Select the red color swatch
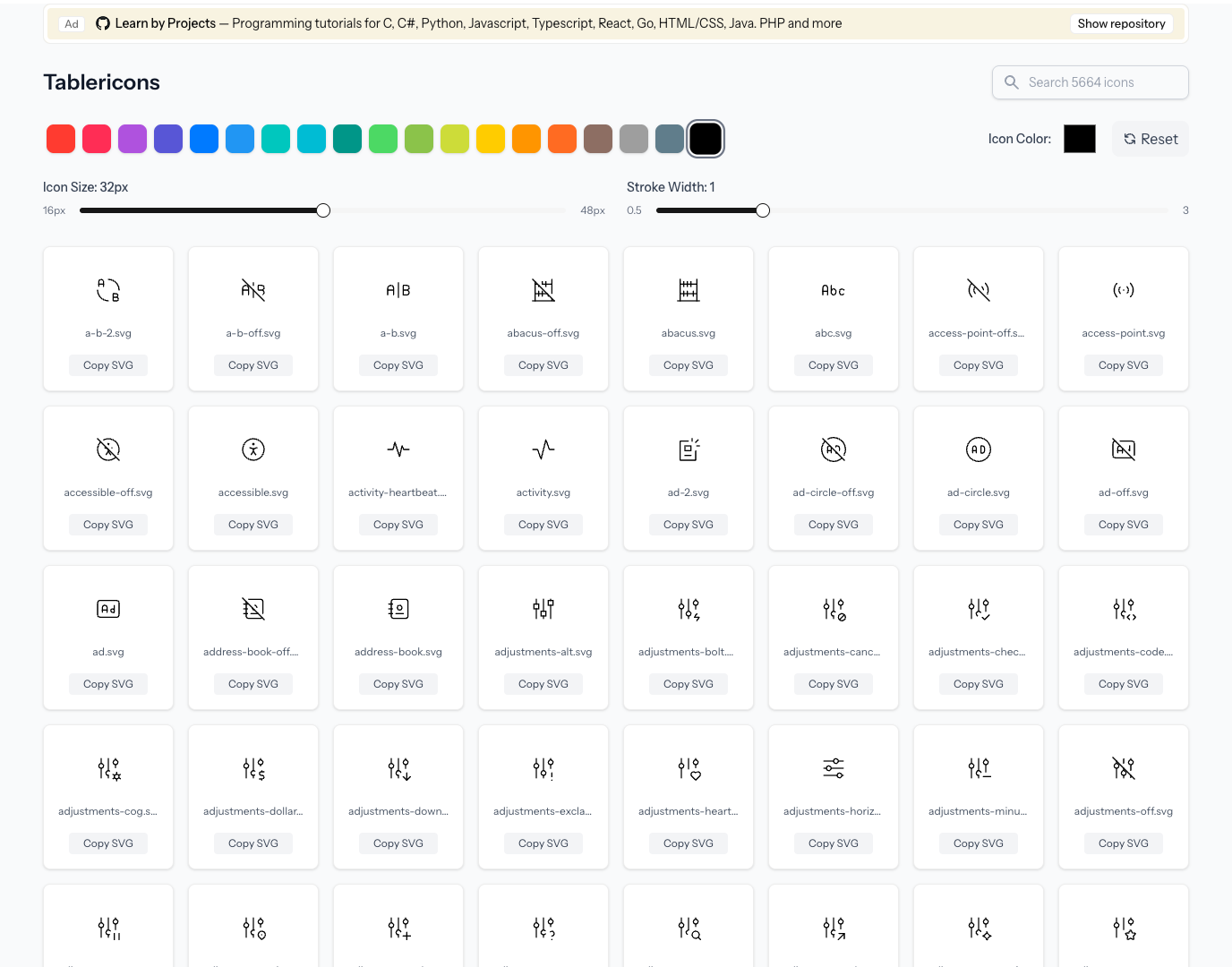The width and height of the screenshot is (1232, 967). pyautogui.click(x=61, y=139)
